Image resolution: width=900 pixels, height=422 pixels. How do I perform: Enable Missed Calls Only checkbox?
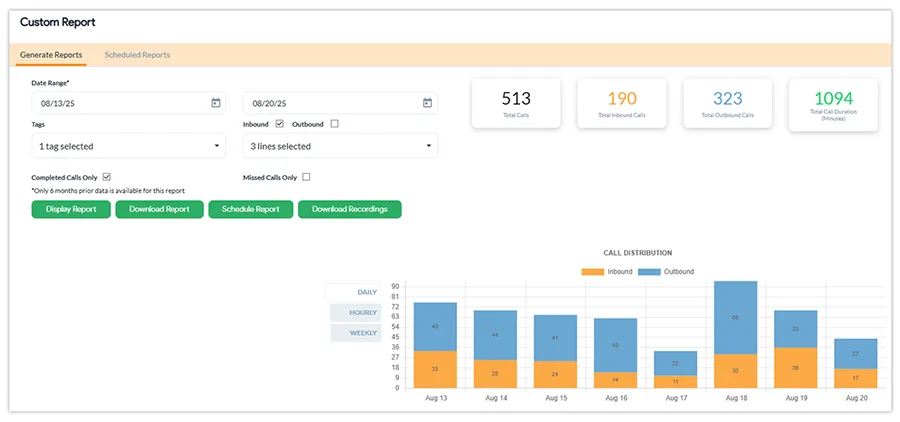pos(306,177)
